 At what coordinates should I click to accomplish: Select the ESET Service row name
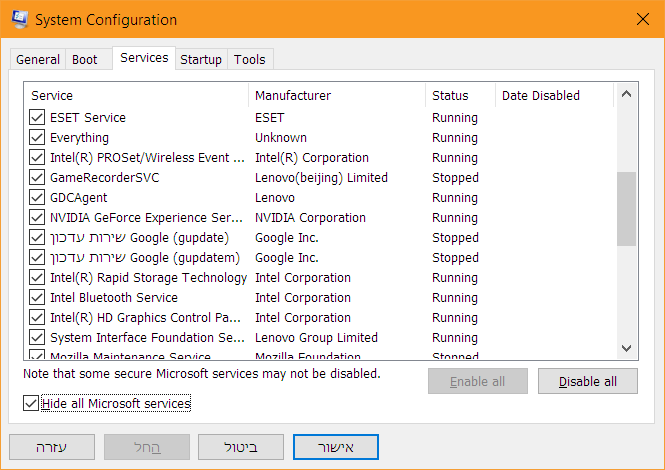coord(88,118)
